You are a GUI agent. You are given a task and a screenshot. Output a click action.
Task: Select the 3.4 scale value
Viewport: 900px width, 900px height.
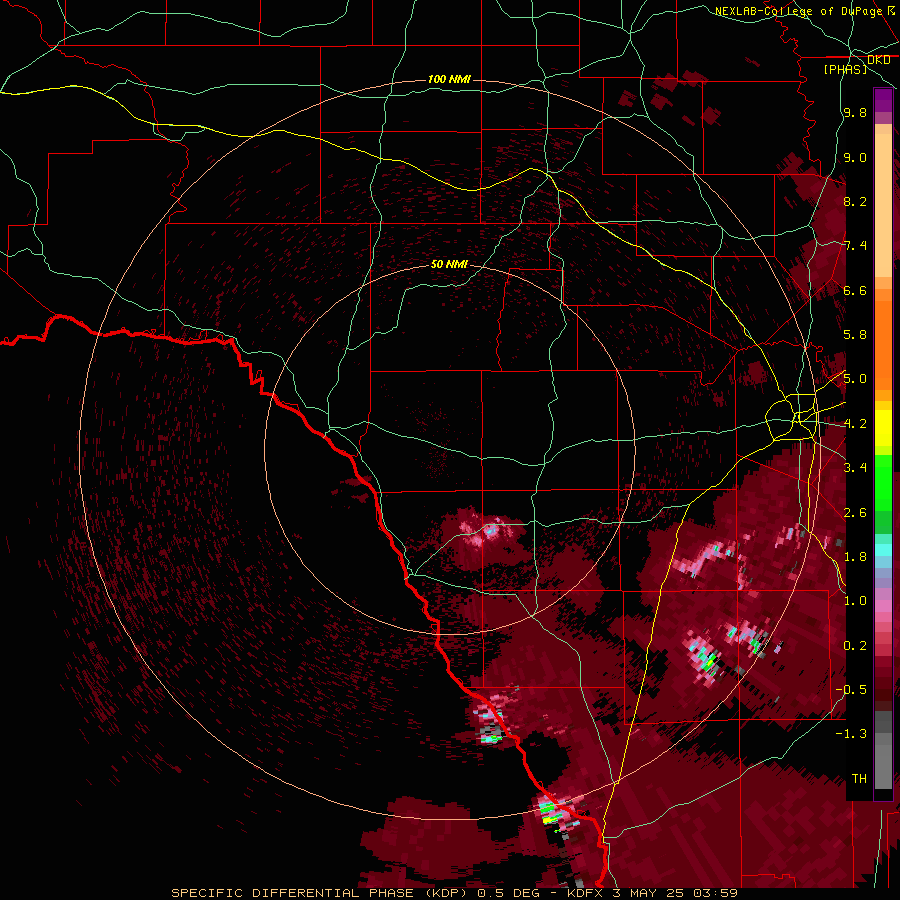pos(855,467)
